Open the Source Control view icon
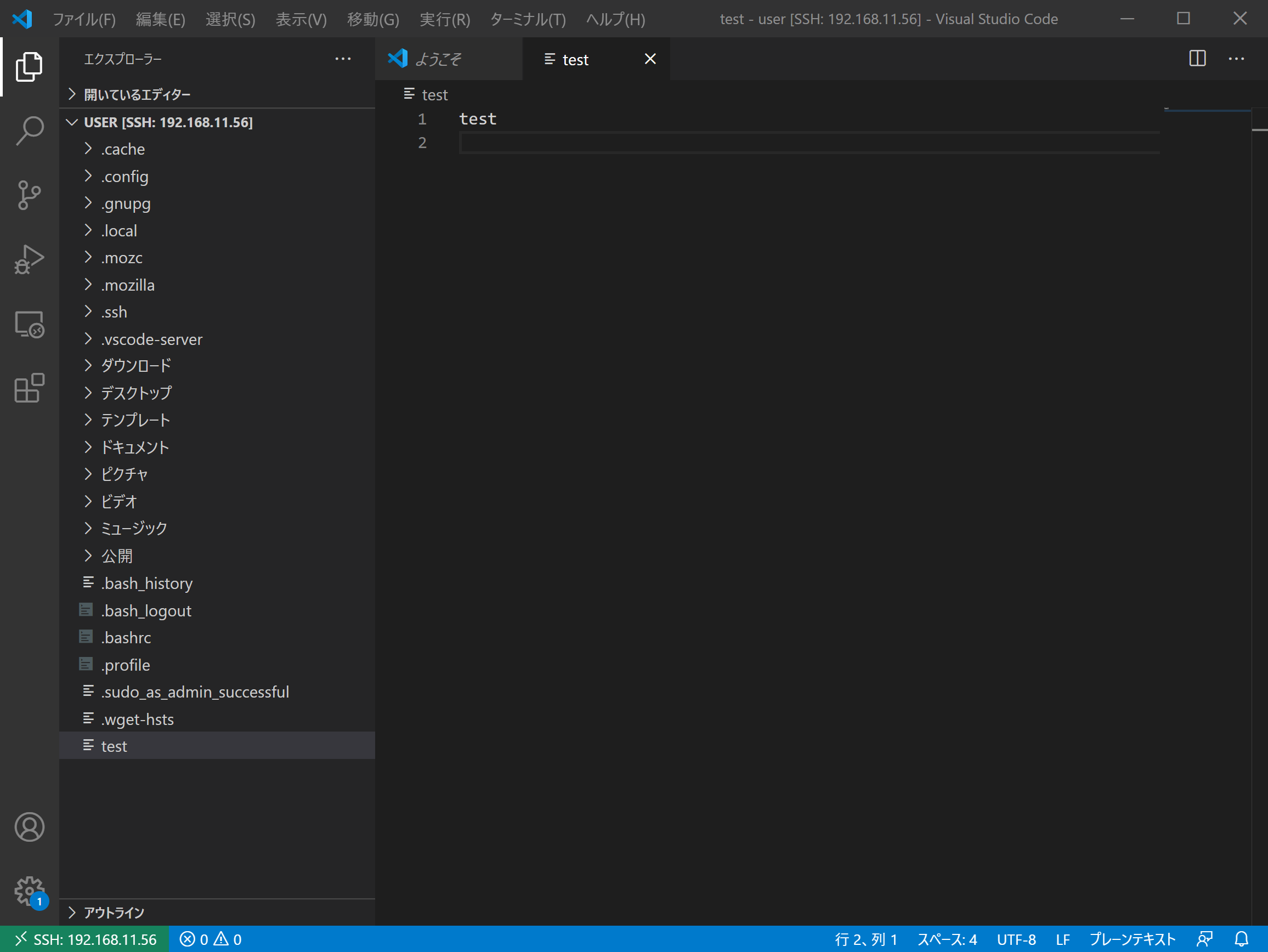The height and width of the screenshot is (952, 1268). 29,195
